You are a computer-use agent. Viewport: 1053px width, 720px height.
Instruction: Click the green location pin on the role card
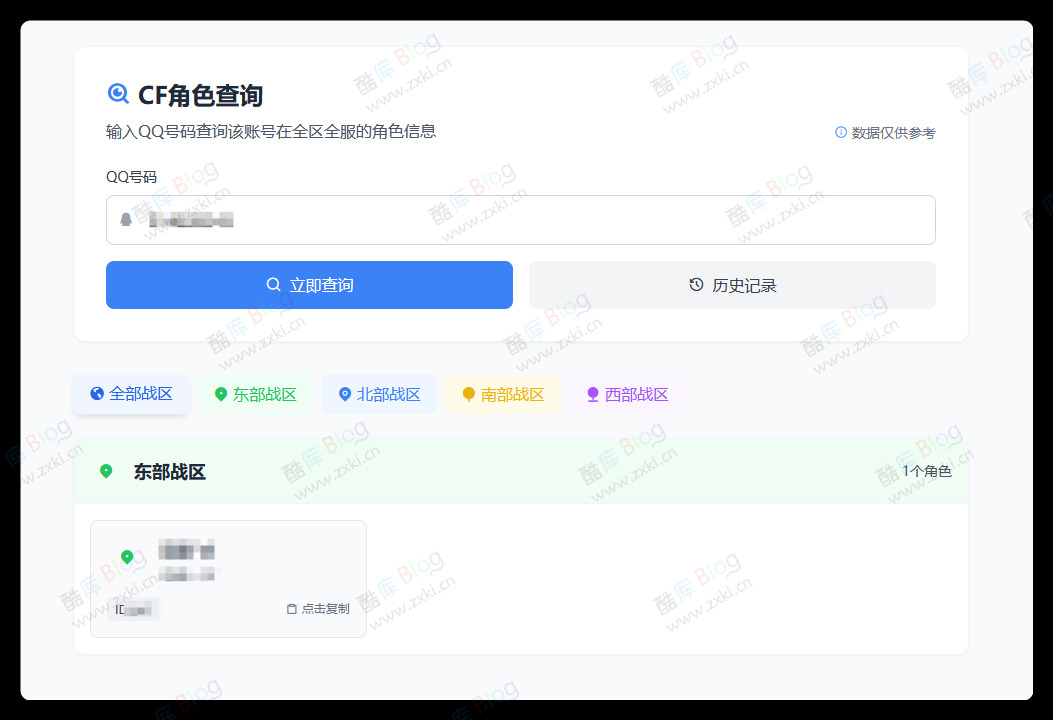(x=127, y=558)
